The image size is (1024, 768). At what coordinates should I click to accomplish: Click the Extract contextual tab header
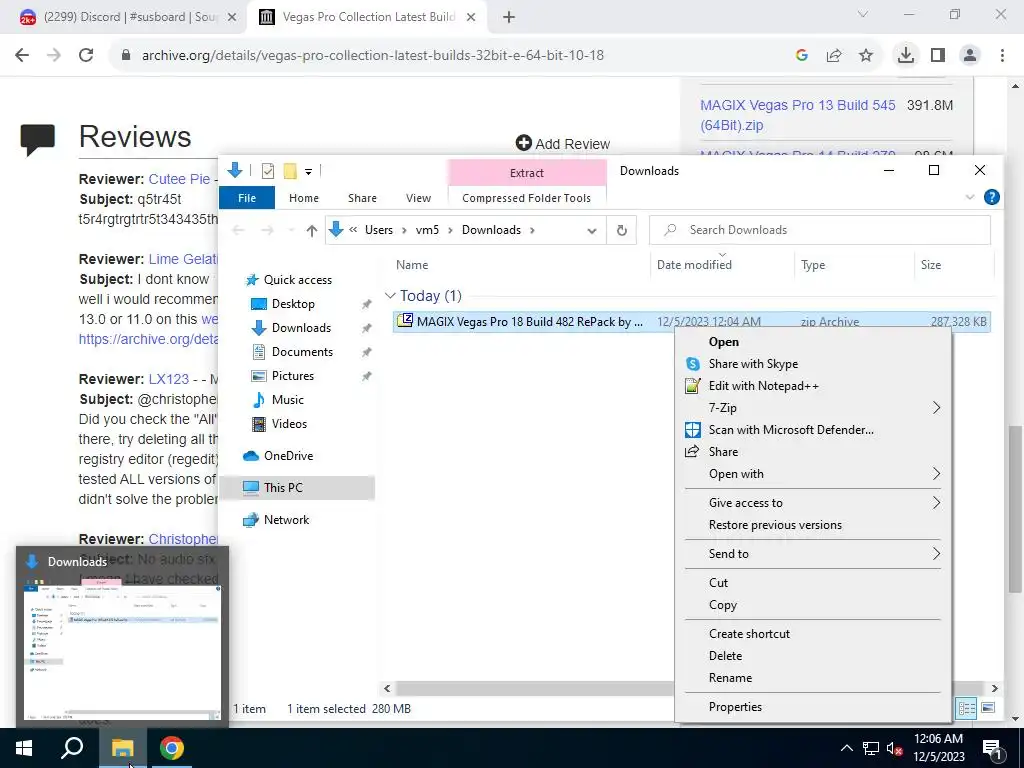point(526,172)
